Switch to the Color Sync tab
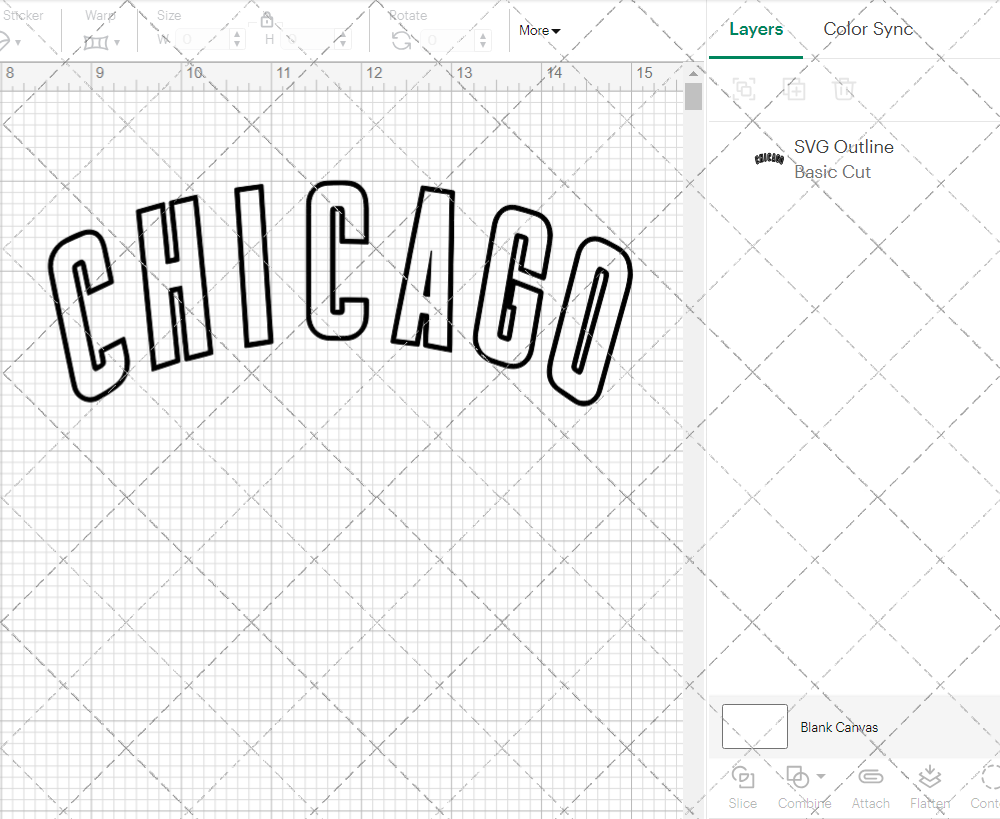The image size is (1000, 819). coord(868,29)
